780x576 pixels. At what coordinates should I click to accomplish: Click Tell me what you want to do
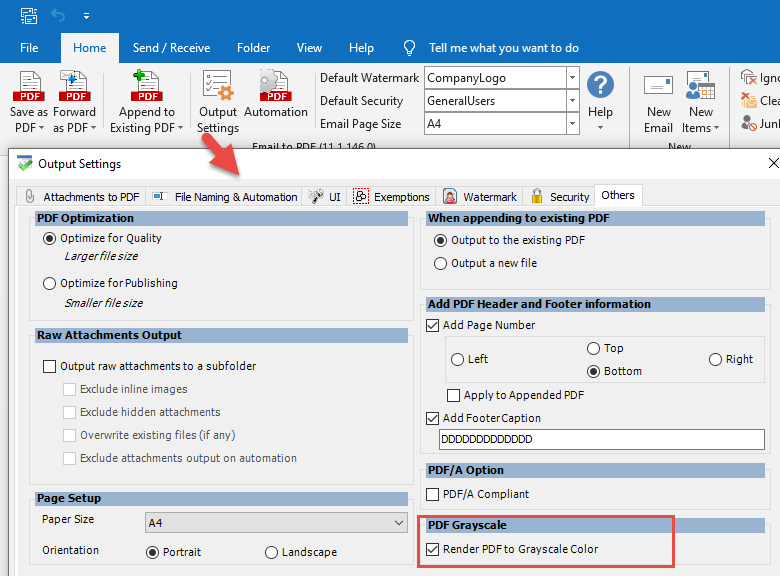pos(503,48)
